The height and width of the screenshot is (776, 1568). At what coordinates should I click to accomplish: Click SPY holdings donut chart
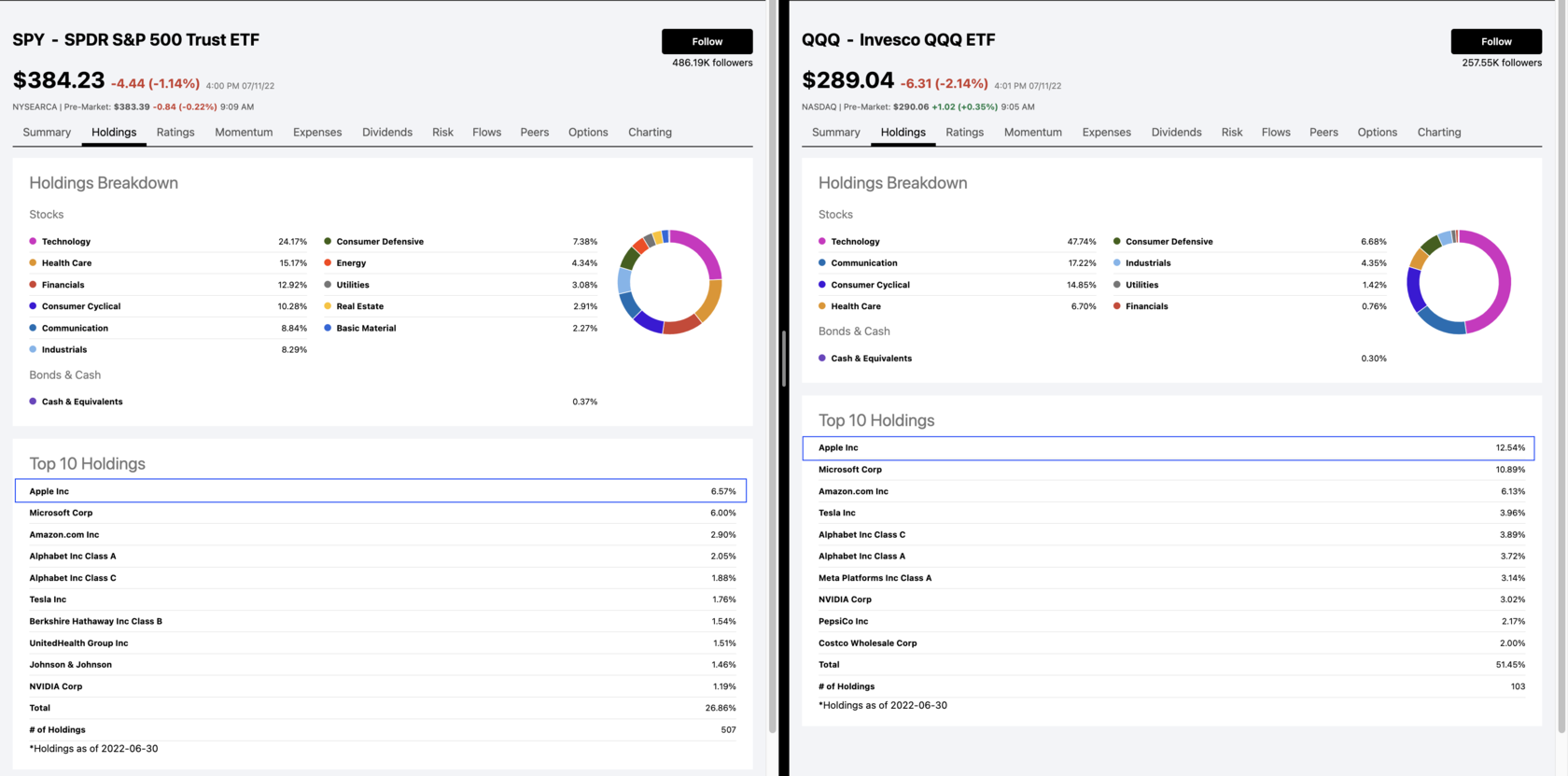tap(670, 282)
